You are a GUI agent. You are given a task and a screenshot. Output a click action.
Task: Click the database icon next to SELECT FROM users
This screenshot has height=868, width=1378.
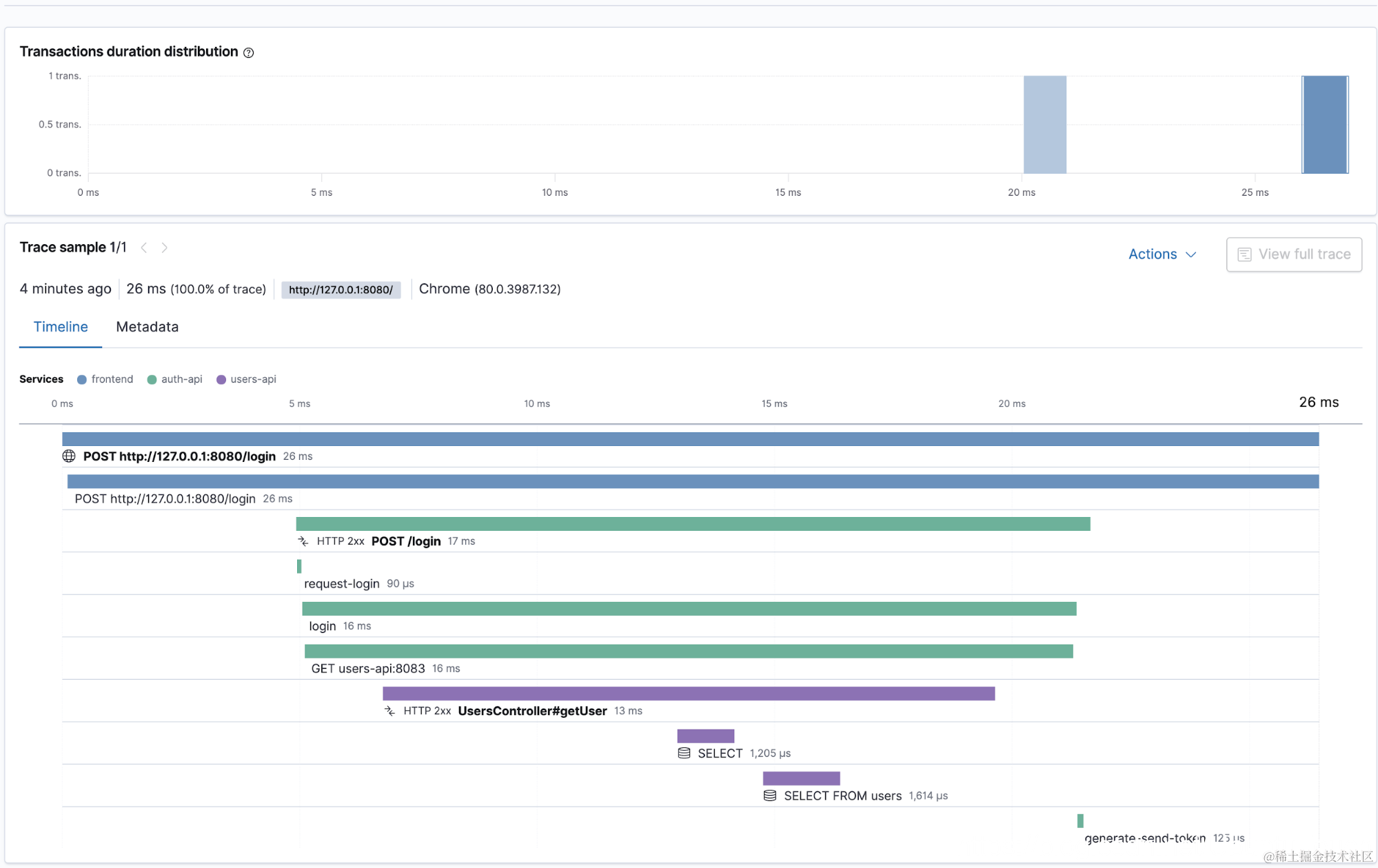click(770, 796)
